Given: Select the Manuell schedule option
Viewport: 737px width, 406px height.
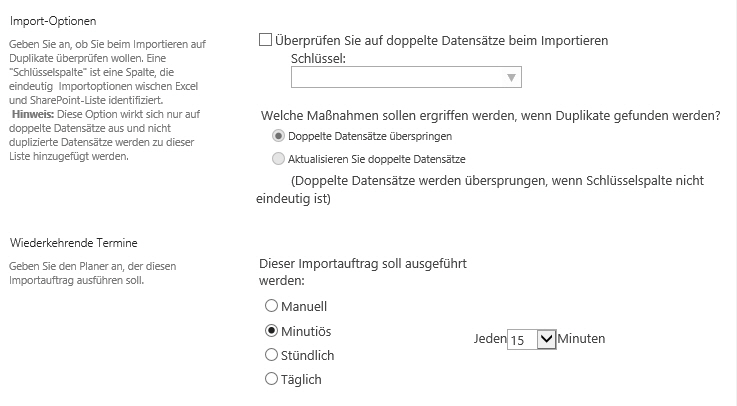Looking at the screenshot, I should [271, 306].
